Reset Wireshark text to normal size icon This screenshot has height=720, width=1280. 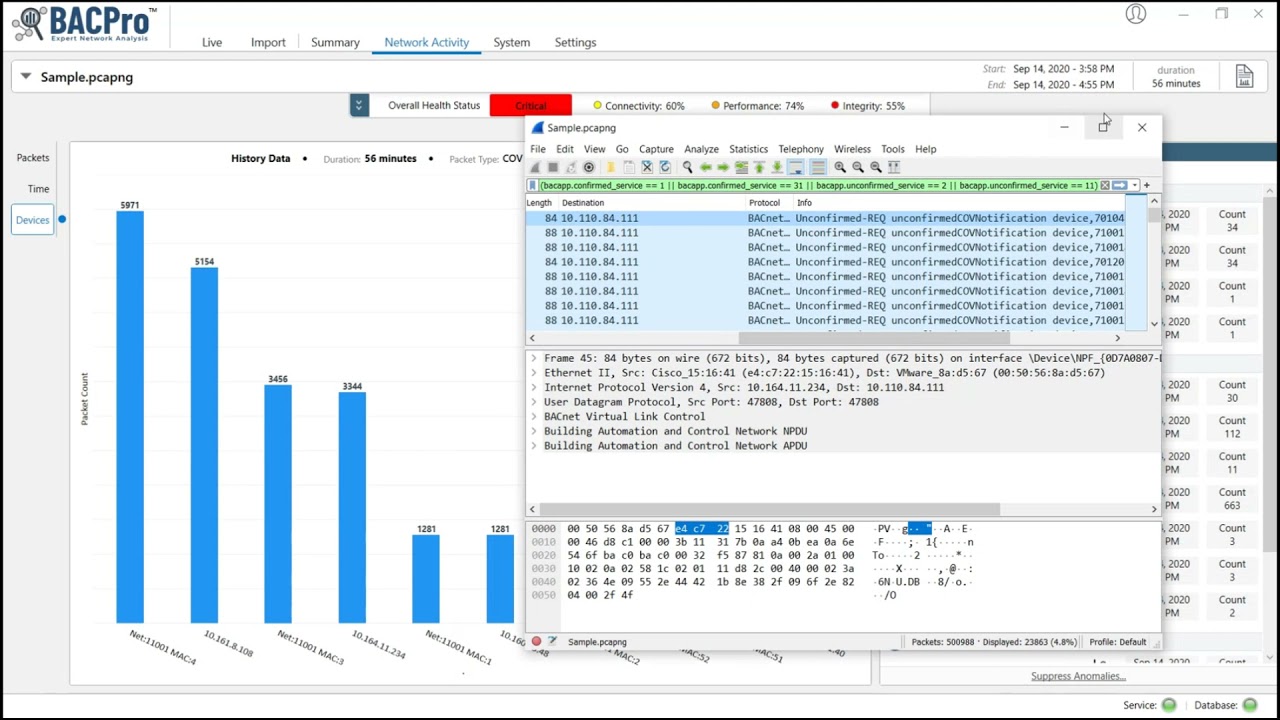[x=876, y=167]
